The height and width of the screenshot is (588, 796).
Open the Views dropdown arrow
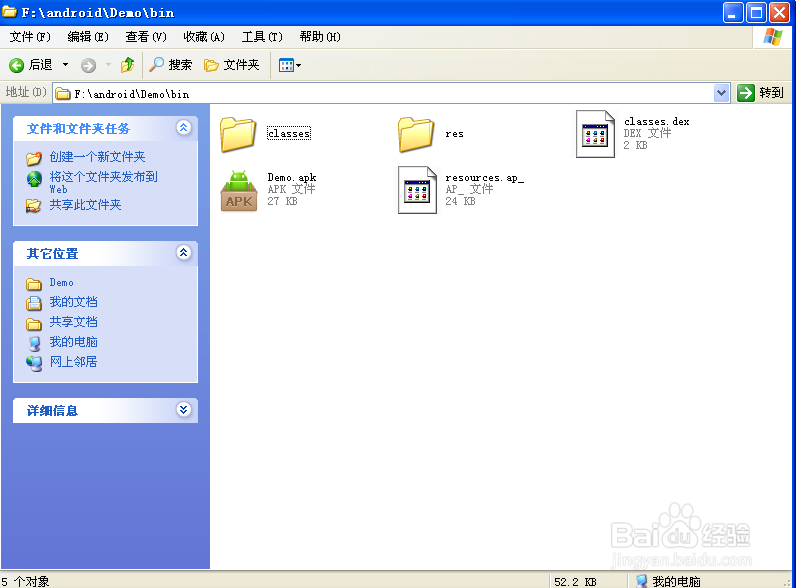coord(298,65)
